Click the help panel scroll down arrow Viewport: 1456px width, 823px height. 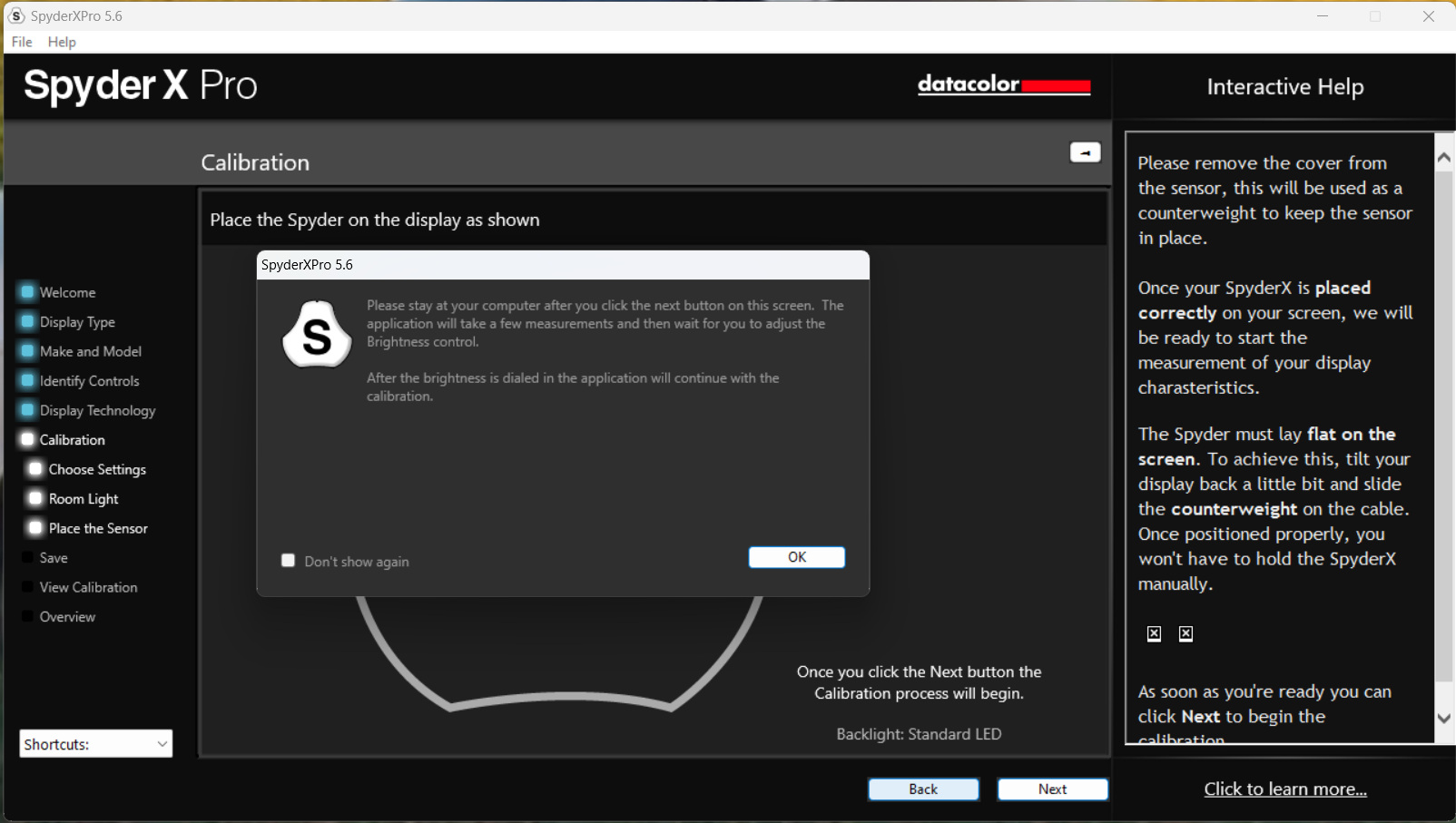tap(1444, 718)
